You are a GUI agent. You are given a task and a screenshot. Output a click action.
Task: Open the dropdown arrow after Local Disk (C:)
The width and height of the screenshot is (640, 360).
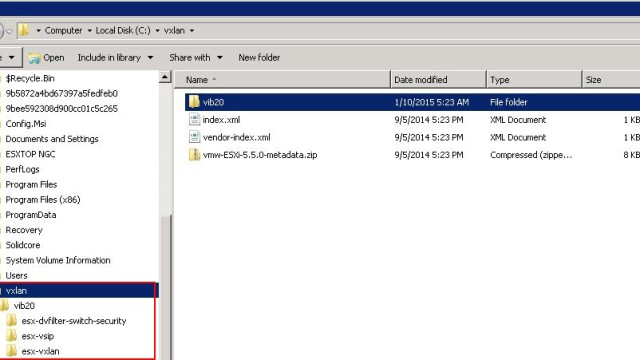point(157,31)
